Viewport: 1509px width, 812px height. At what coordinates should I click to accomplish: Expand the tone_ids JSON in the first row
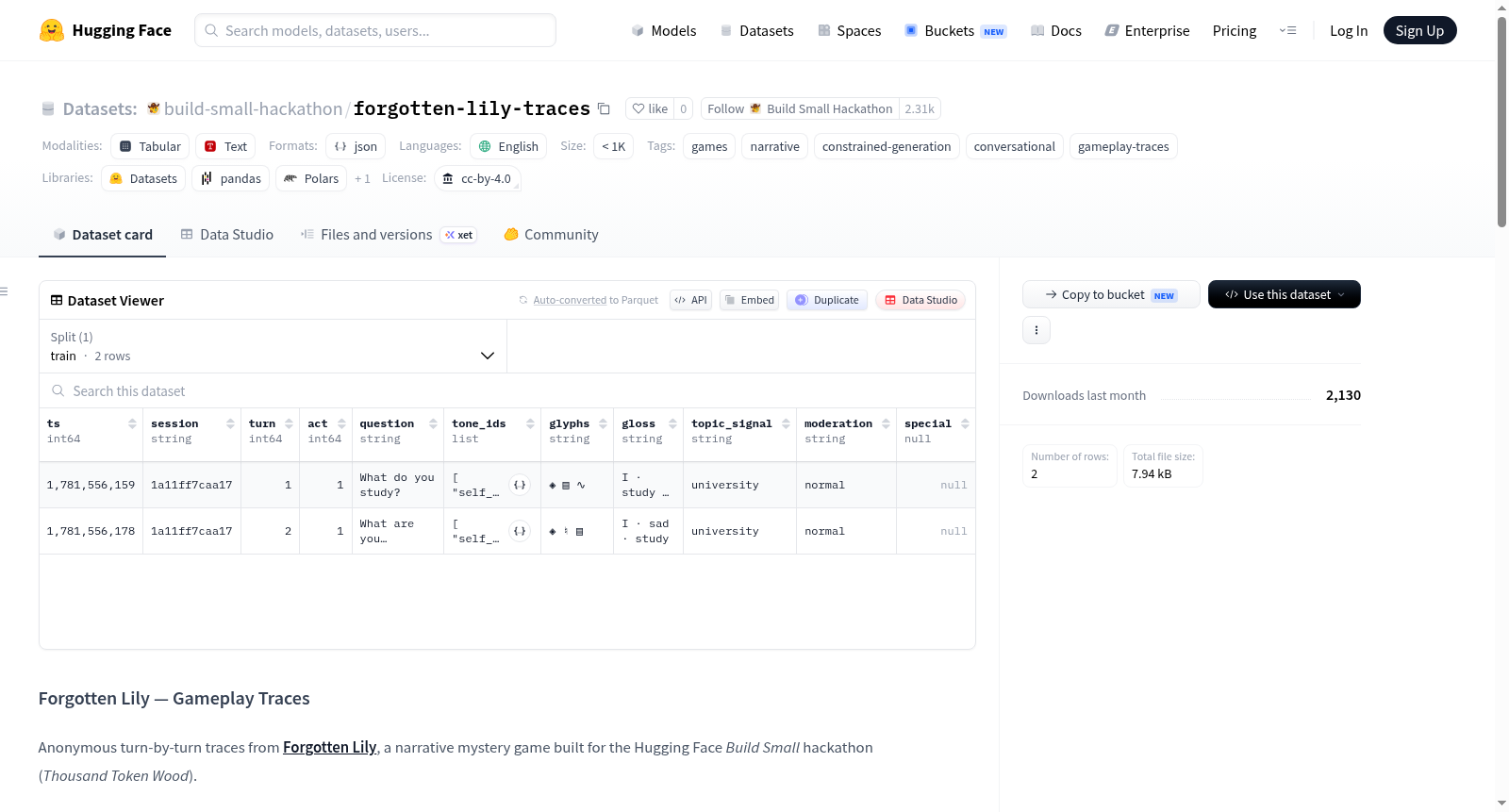(x=520, y=485)
